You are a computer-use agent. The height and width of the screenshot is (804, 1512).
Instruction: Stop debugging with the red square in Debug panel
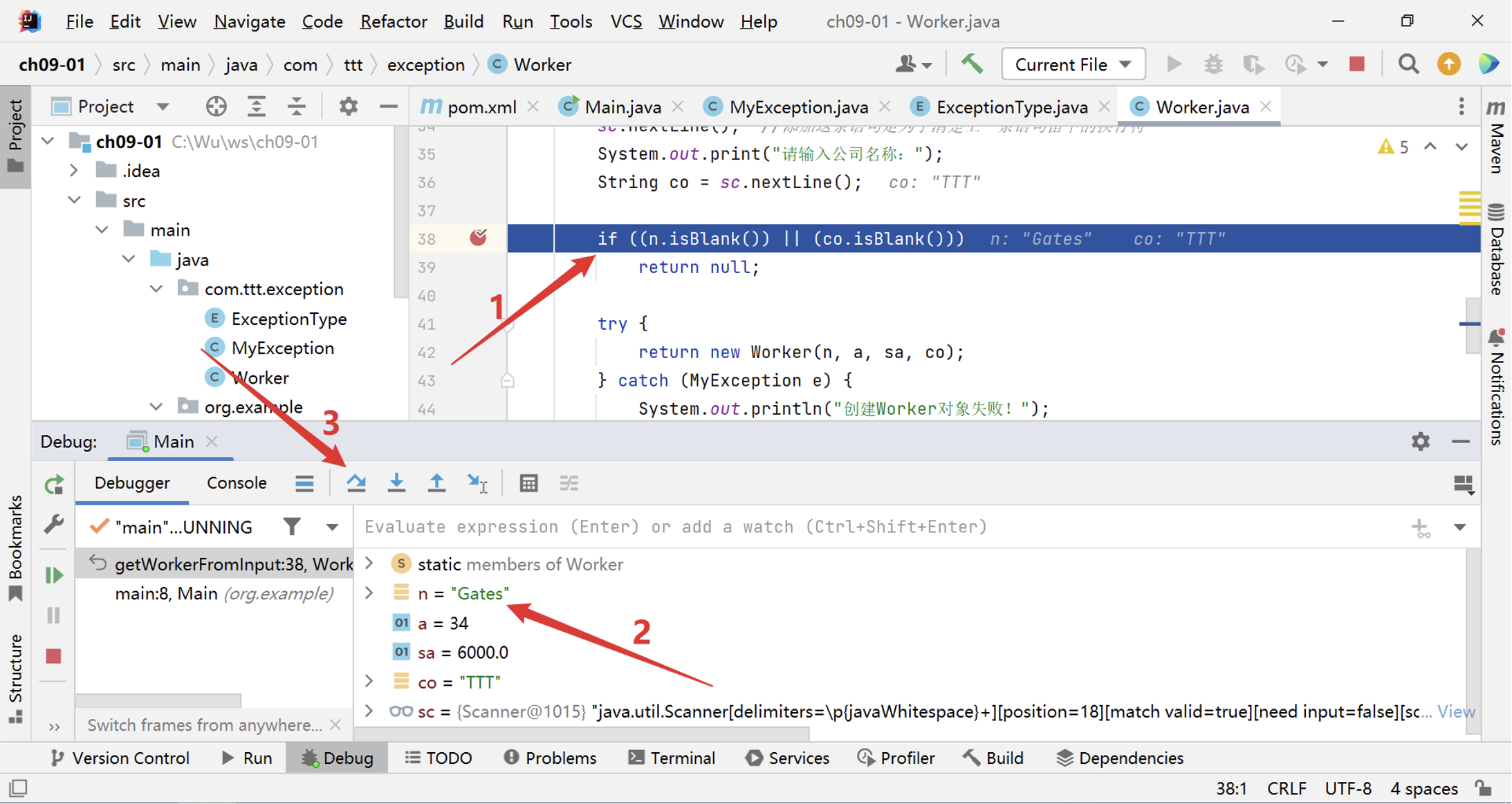click(54, 655)
